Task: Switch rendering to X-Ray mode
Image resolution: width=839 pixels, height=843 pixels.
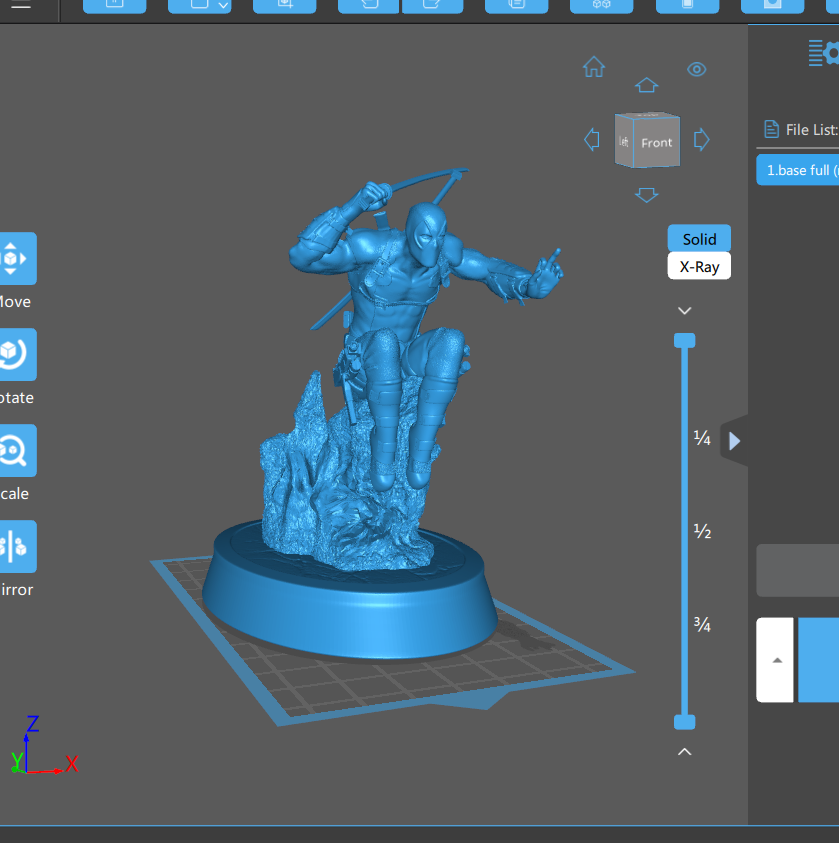Action: click(x=699, y=266)
